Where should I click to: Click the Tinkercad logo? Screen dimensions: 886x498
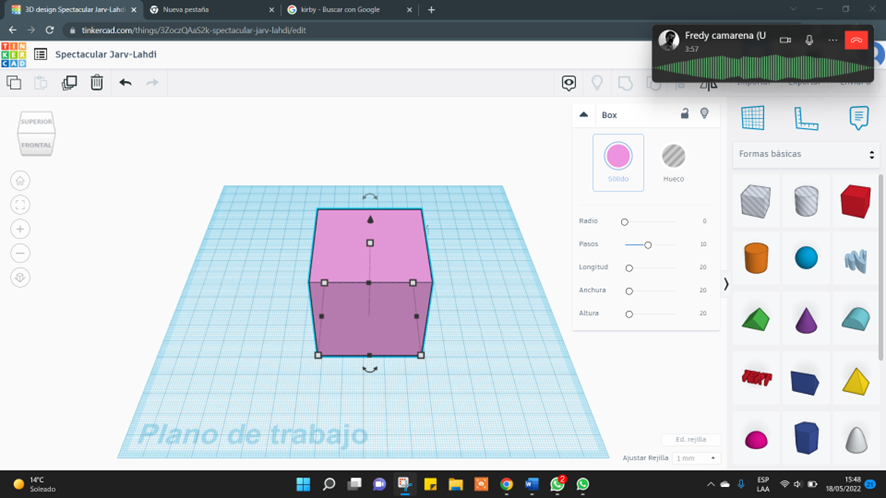[14, 54]
